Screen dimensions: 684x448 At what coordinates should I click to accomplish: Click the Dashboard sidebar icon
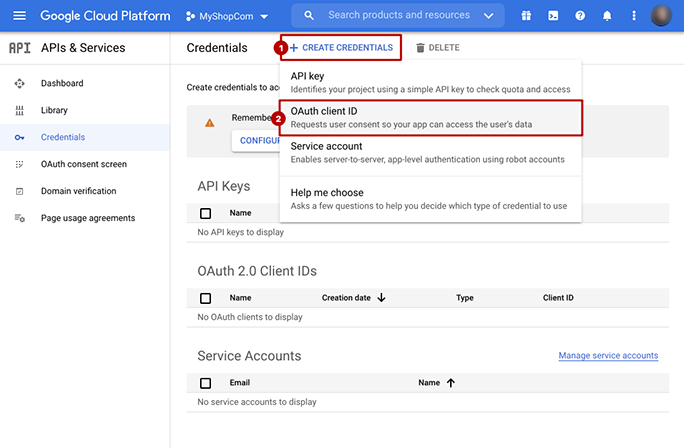click(x=19, y=83)
